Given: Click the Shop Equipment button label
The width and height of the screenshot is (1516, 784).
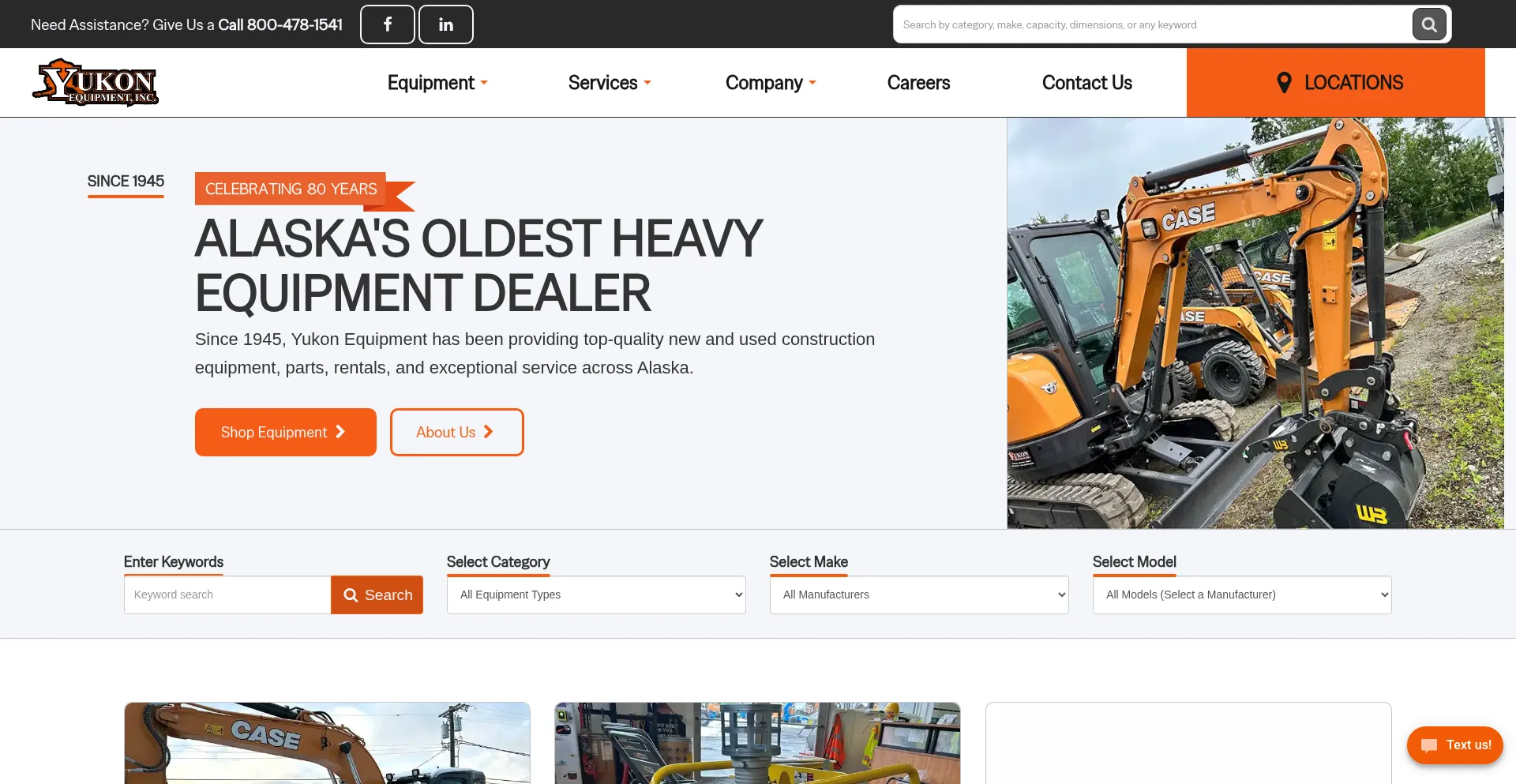Looking at the screenshot, I should (274, 432).
